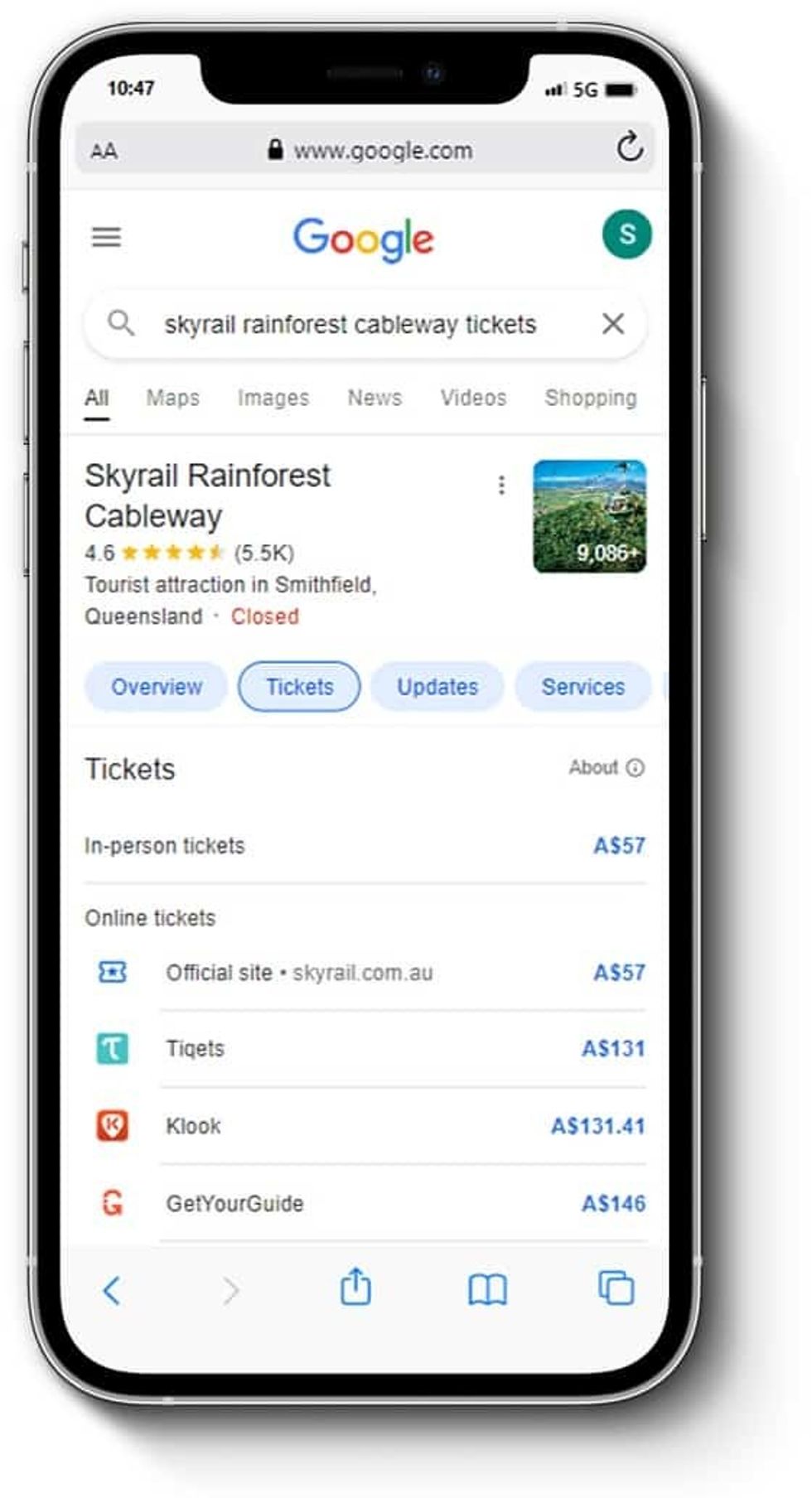Select the Overview chip

(156, 687)
